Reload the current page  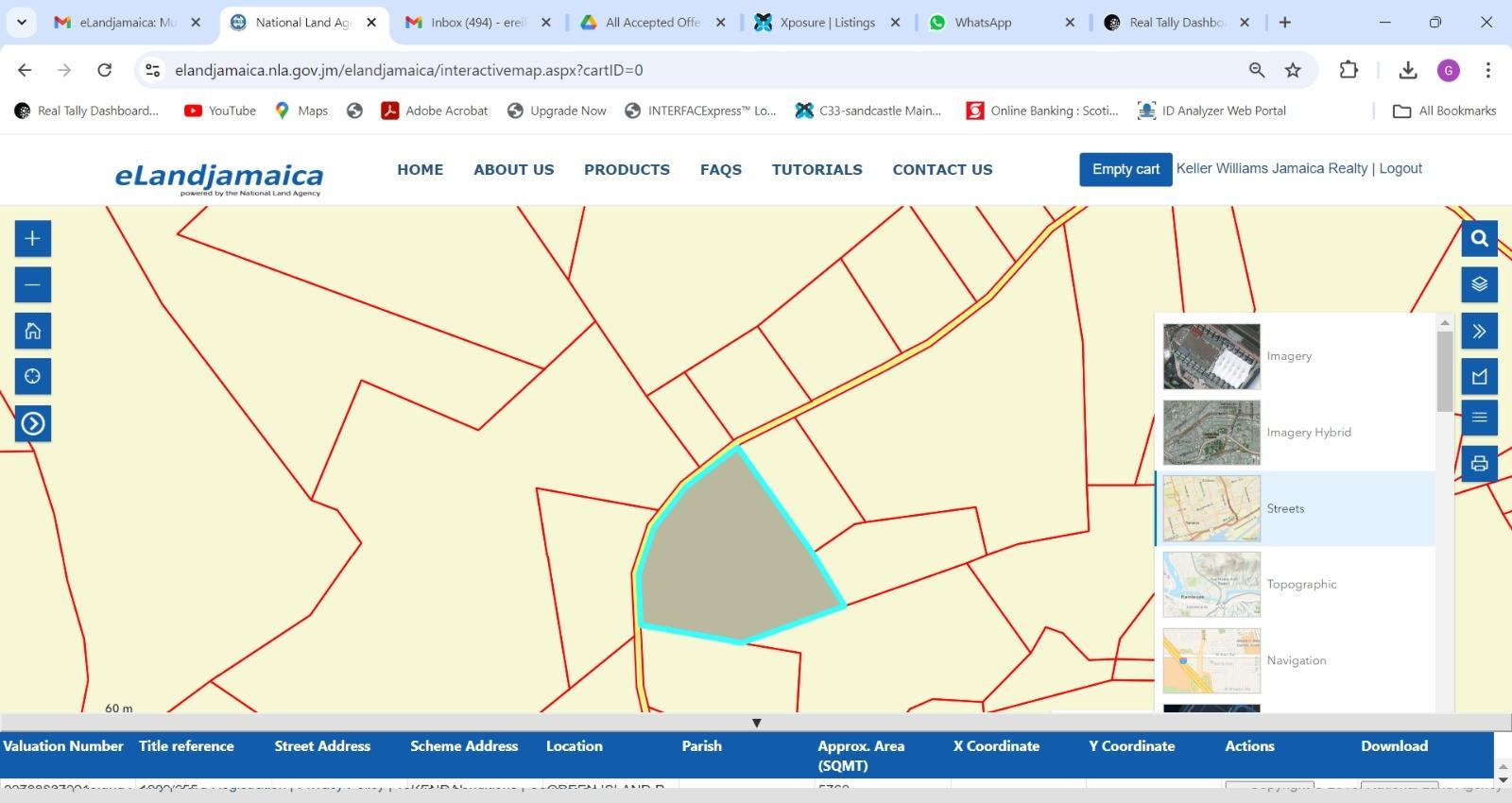click(105, 70)
